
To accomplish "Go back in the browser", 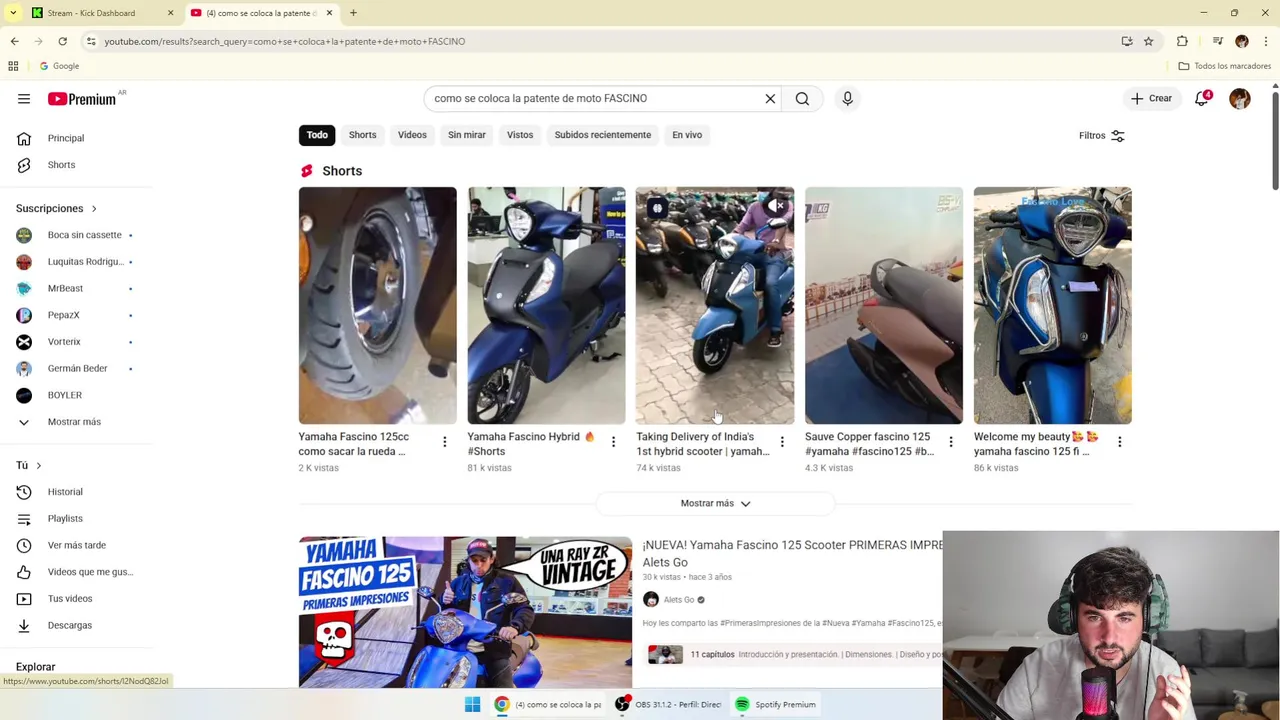I will 14,41.
